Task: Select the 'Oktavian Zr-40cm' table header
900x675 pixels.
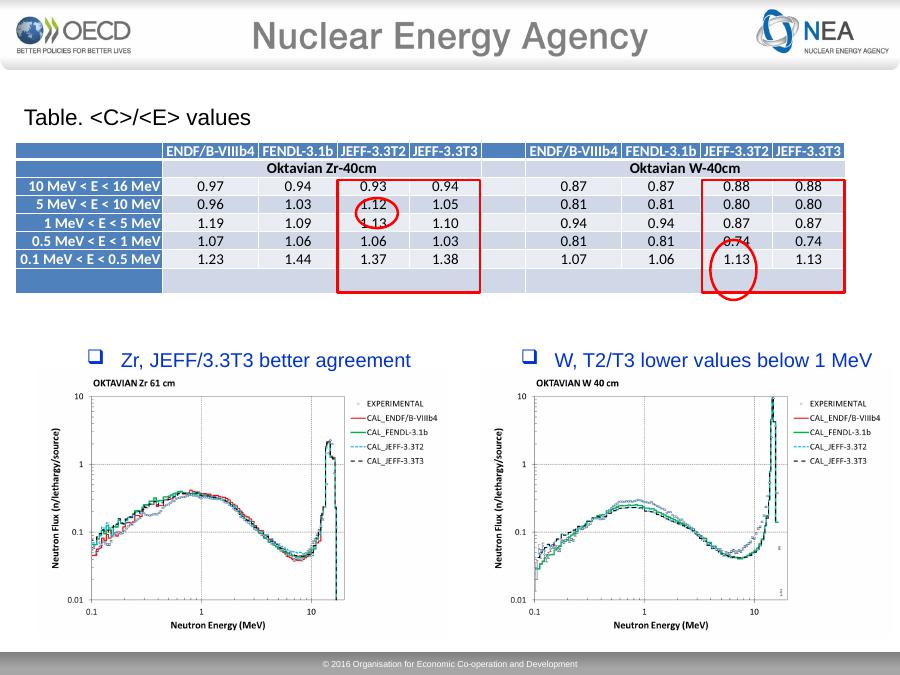Action: pos(322,168)
